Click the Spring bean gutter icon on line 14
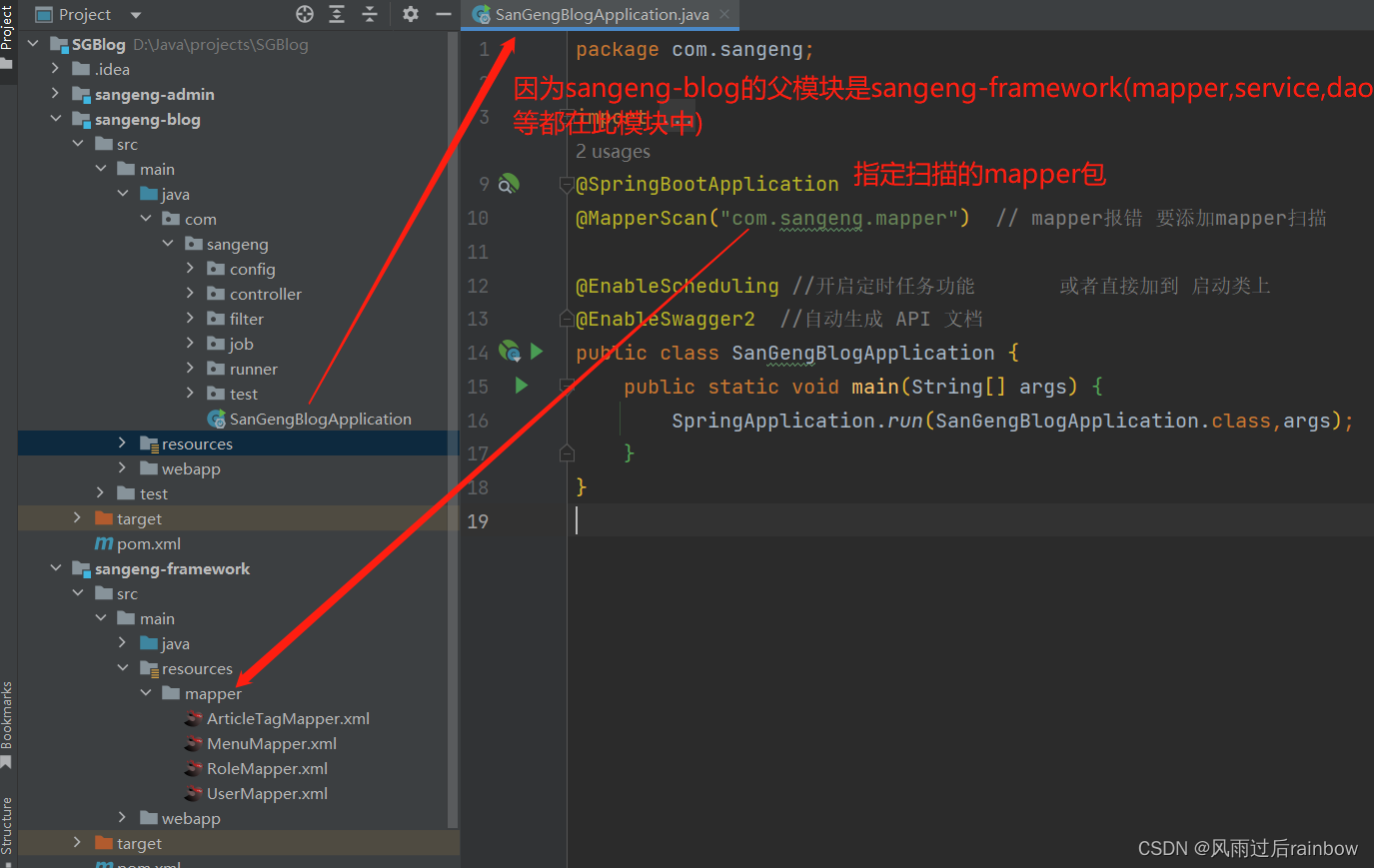This screenshot has height=868, width=1374. pyautogui.click(x=509, y=352)
